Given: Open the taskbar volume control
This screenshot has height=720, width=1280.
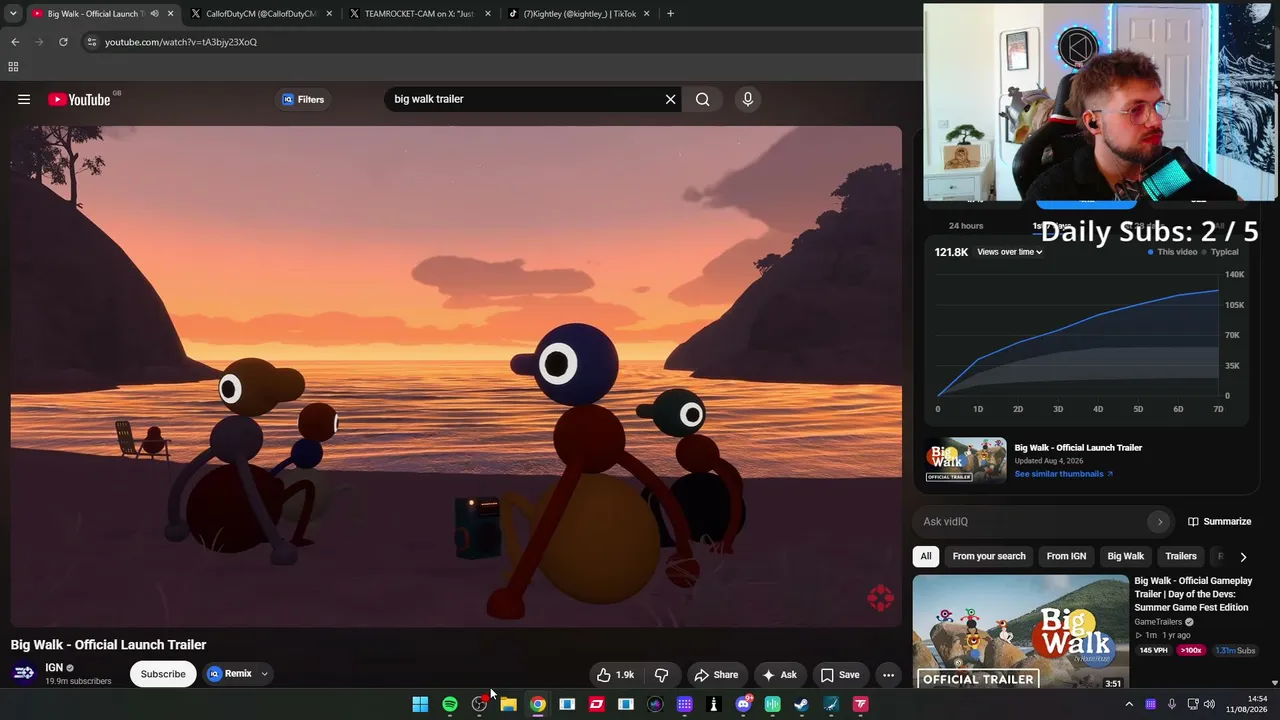Looking at the screenshot, I should (1209, 704).
